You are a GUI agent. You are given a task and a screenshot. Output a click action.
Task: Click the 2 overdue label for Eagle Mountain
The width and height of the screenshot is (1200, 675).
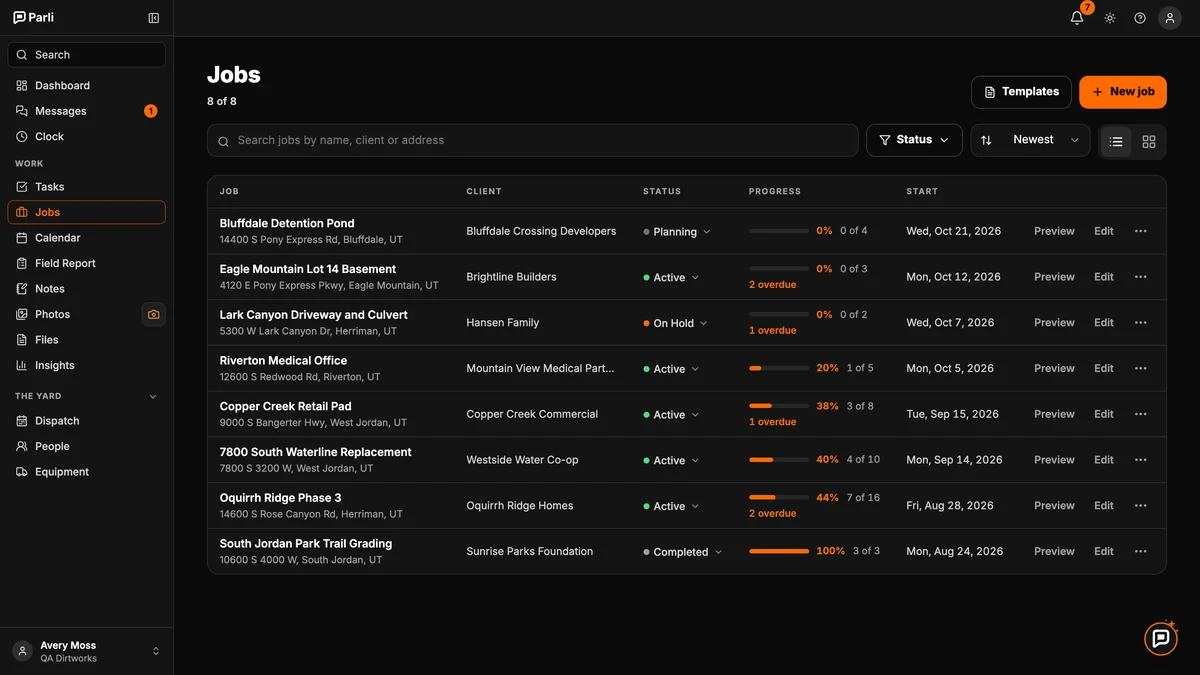click(x=773, y=285)
